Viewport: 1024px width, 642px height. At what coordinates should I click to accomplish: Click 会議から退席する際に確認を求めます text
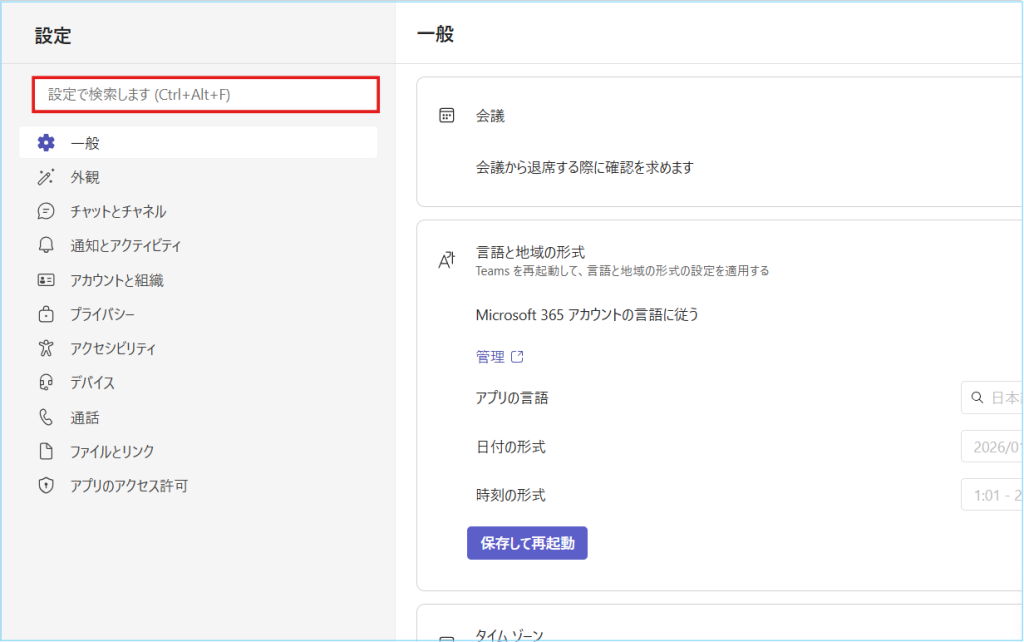pyautogui.click(x=584, y=168)
